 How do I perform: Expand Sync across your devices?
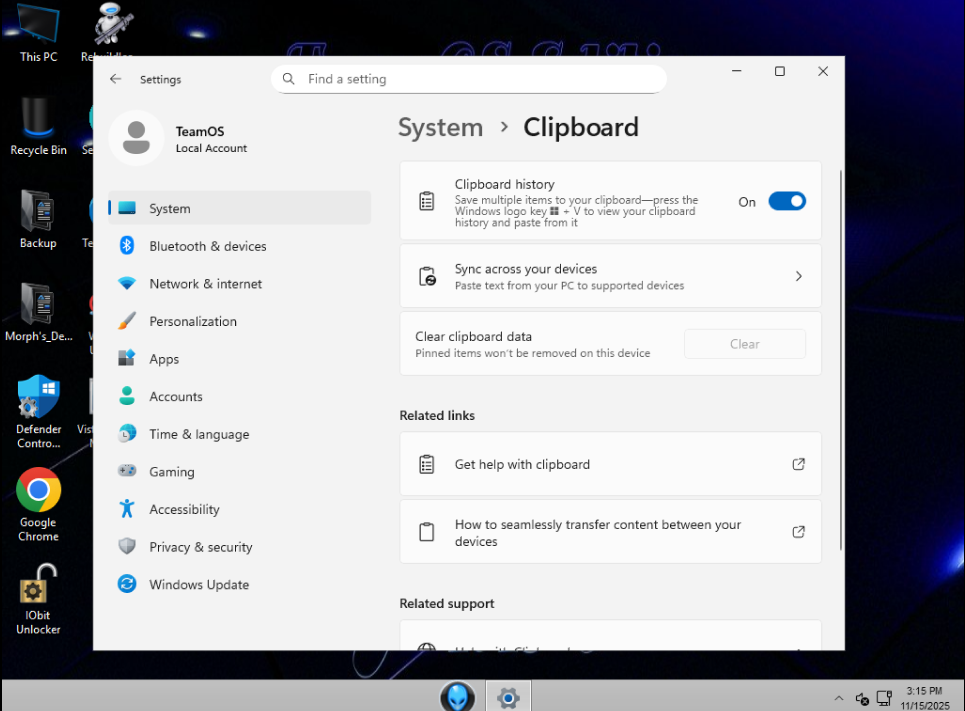click(798, 276)
